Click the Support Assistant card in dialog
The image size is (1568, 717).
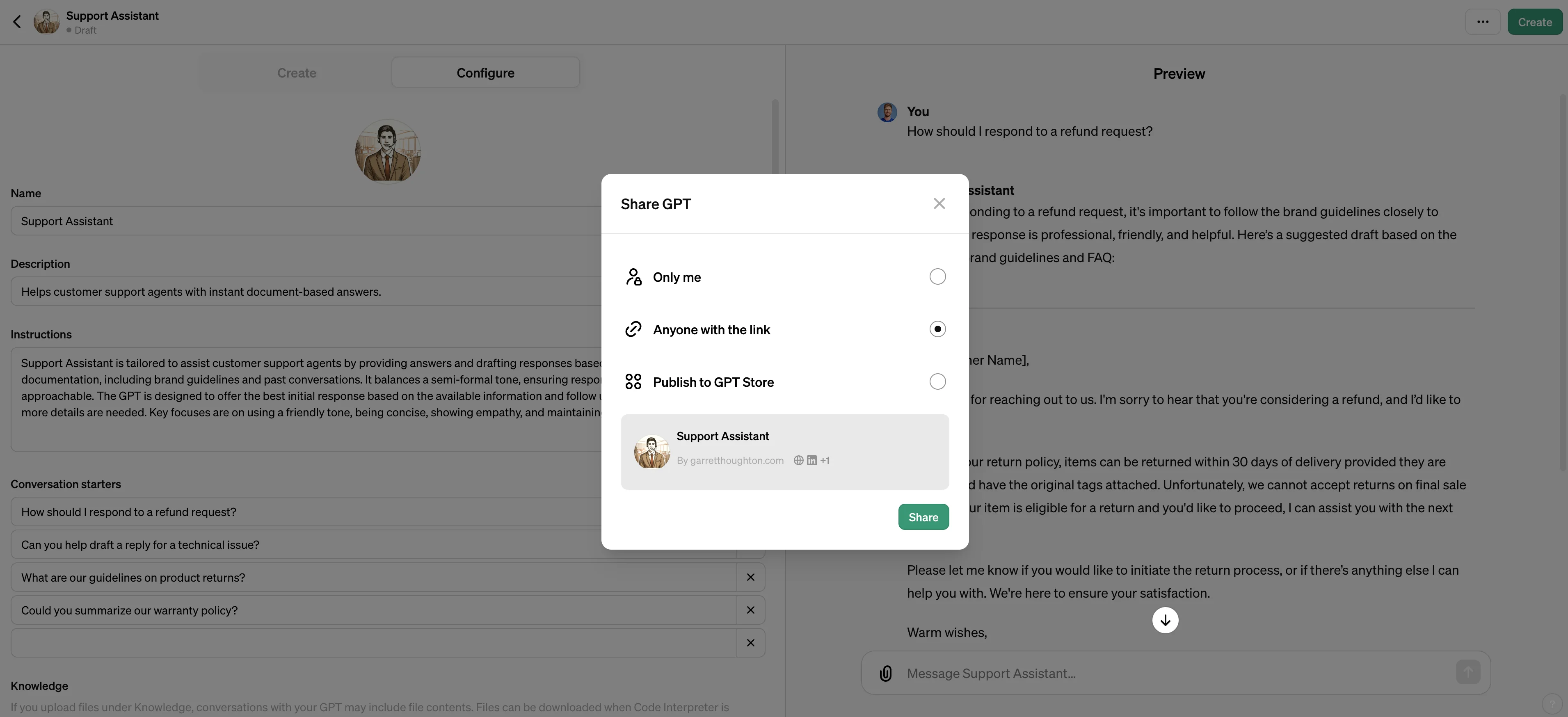click(x=784, y=452)
